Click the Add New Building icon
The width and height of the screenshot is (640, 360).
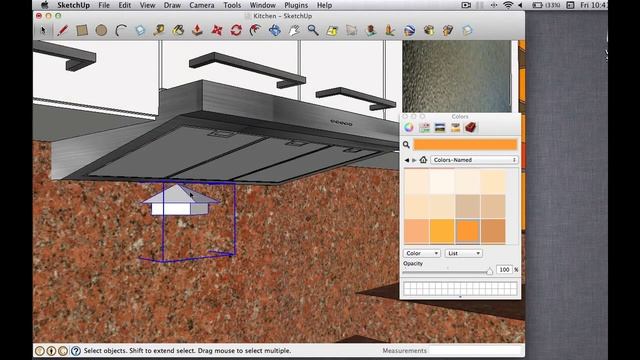tap(371, 30)
